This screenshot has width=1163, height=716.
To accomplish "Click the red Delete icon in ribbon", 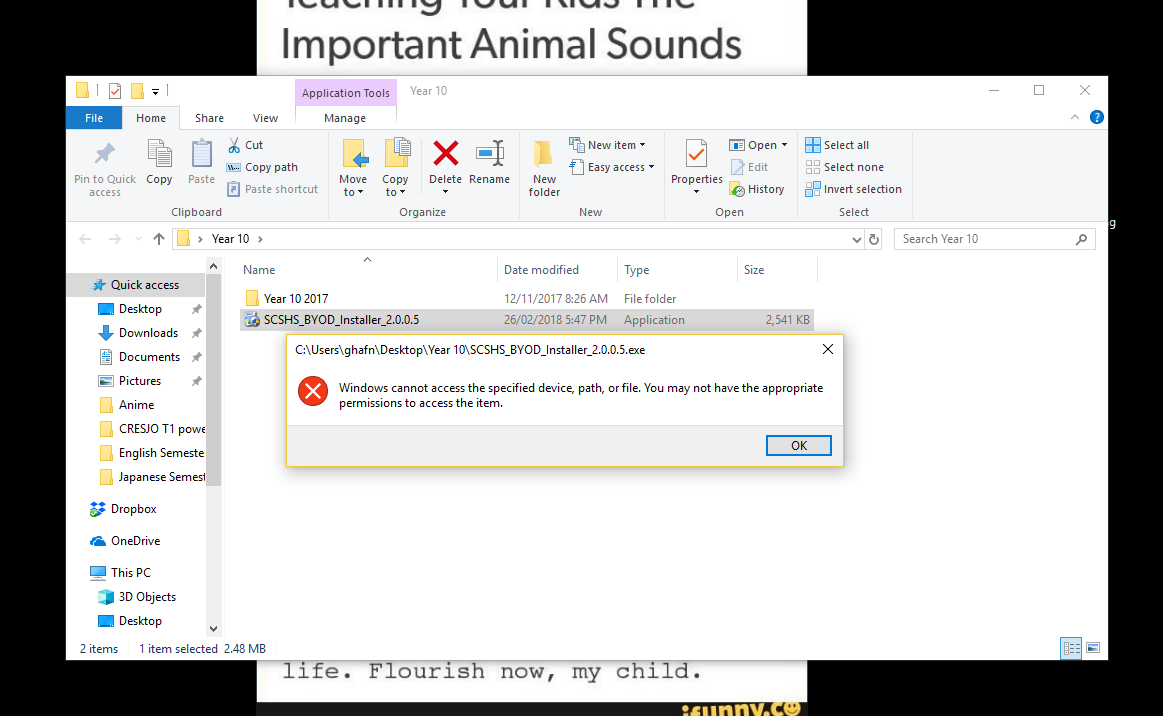I will tap(445, 154).
